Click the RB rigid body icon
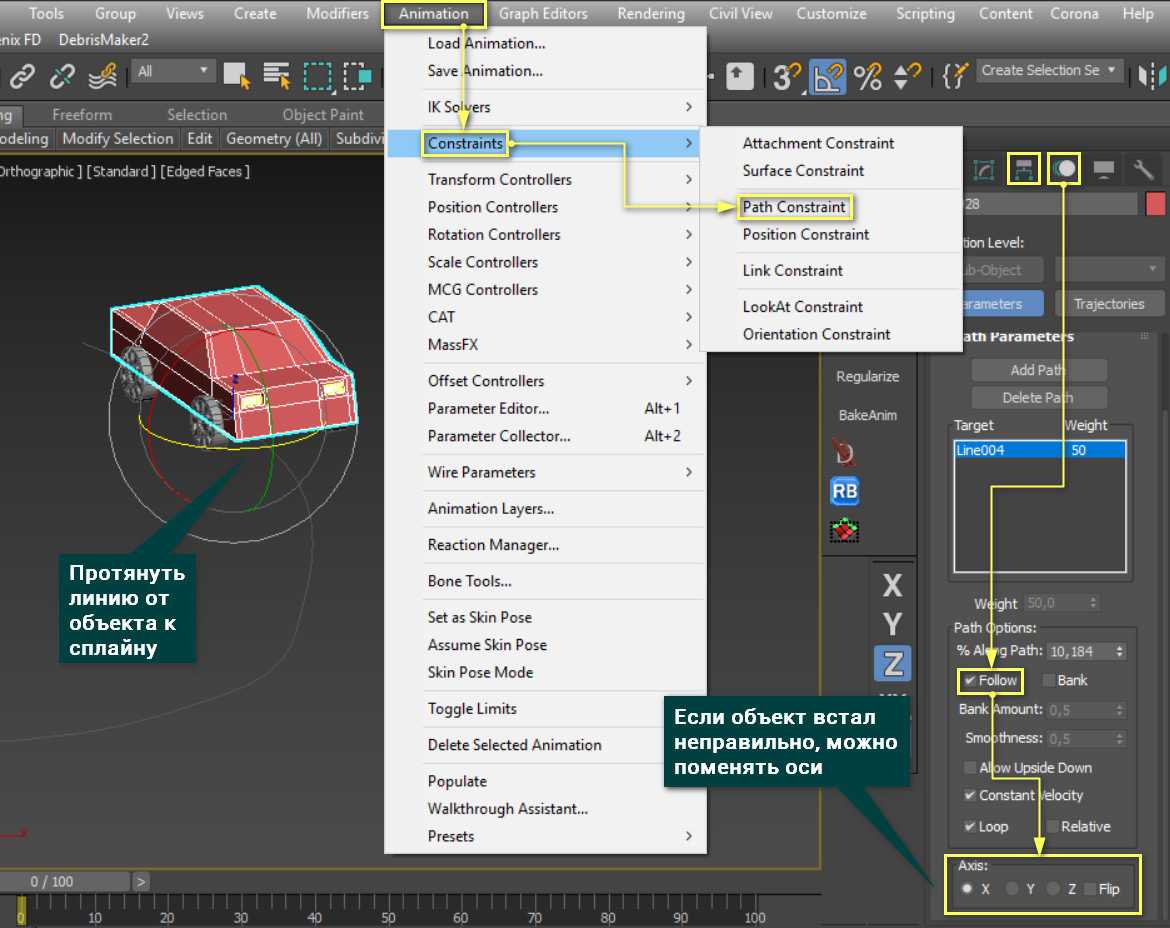The width and height of the screenshot is (1170, 928). [845, 491]
